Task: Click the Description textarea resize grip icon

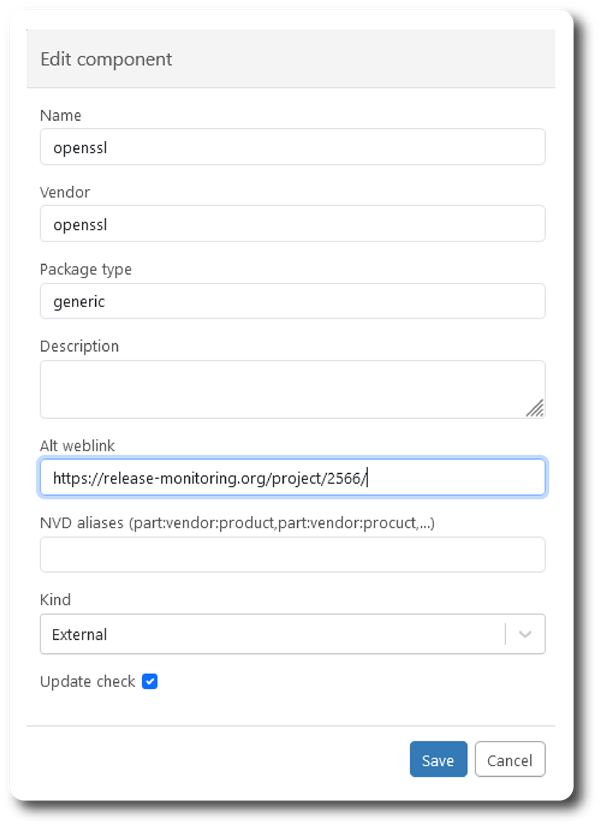Action: pyautogui.click(x=535, y=408)
